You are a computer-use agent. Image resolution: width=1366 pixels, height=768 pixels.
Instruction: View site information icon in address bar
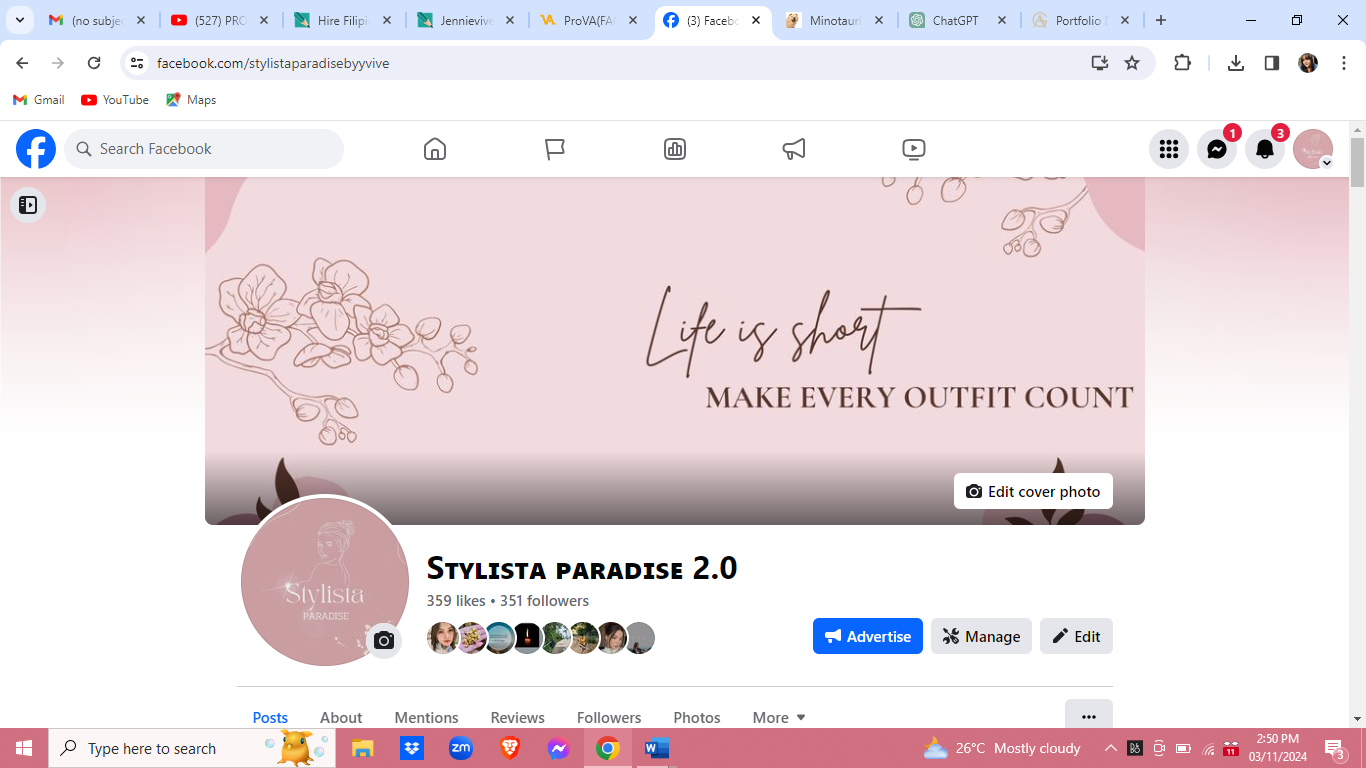click(x=138, y=63)
